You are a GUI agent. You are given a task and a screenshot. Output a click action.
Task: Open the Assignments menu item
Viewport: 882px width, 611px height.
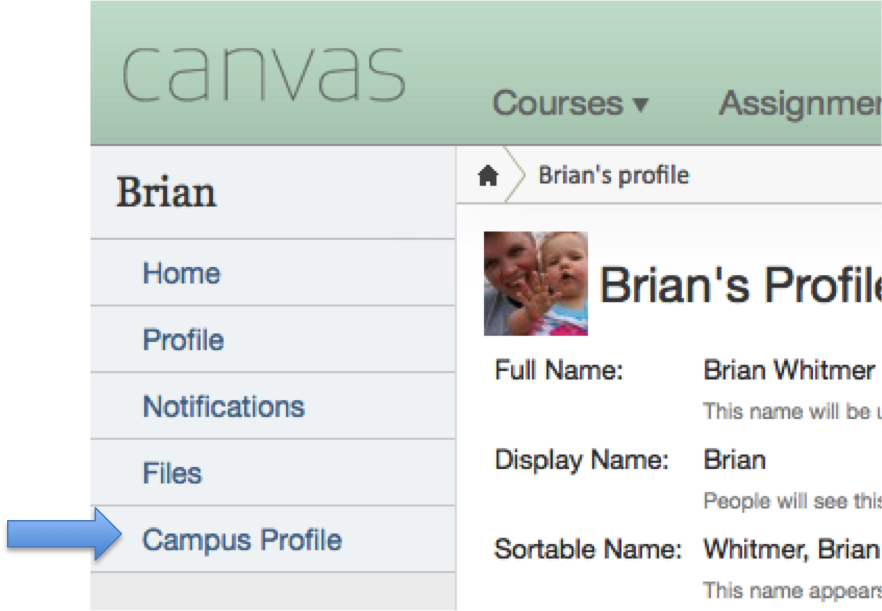[x=800, y=103]
